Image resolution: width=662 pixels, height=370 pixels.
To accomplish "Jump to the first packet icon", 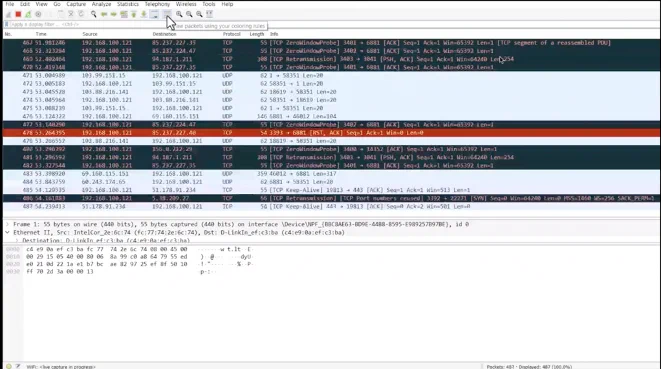I will pos(134,14).
